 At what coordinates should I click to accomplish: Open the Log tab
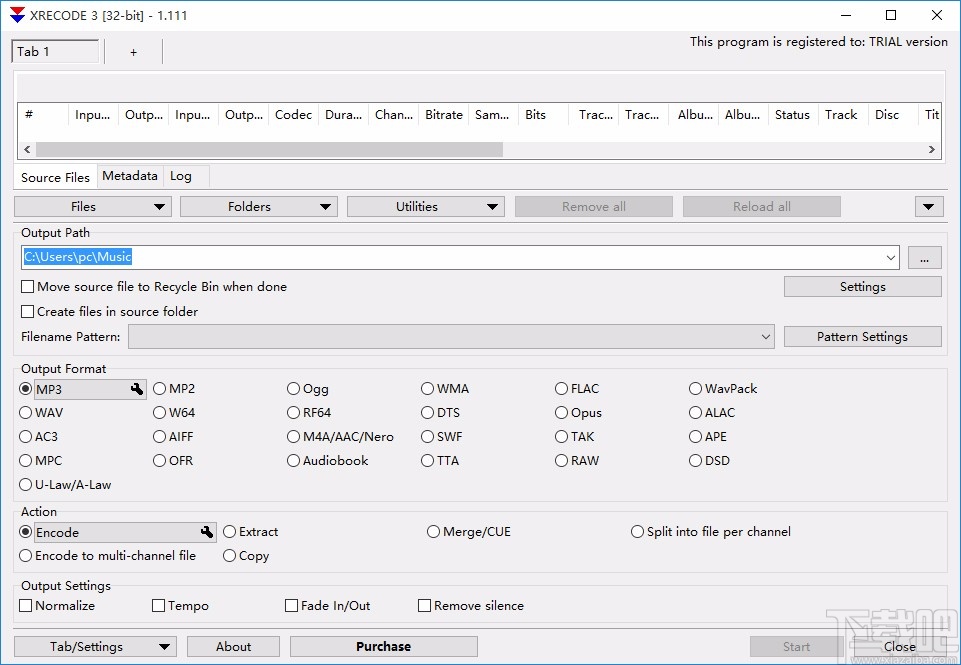click(x=181, y=176)
